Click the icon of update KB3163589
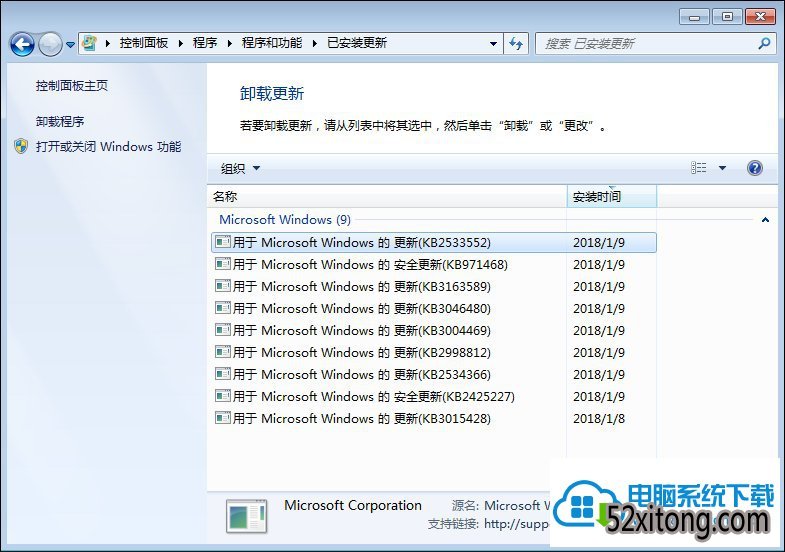The image size is (785, 552). (x=223, y=286)
